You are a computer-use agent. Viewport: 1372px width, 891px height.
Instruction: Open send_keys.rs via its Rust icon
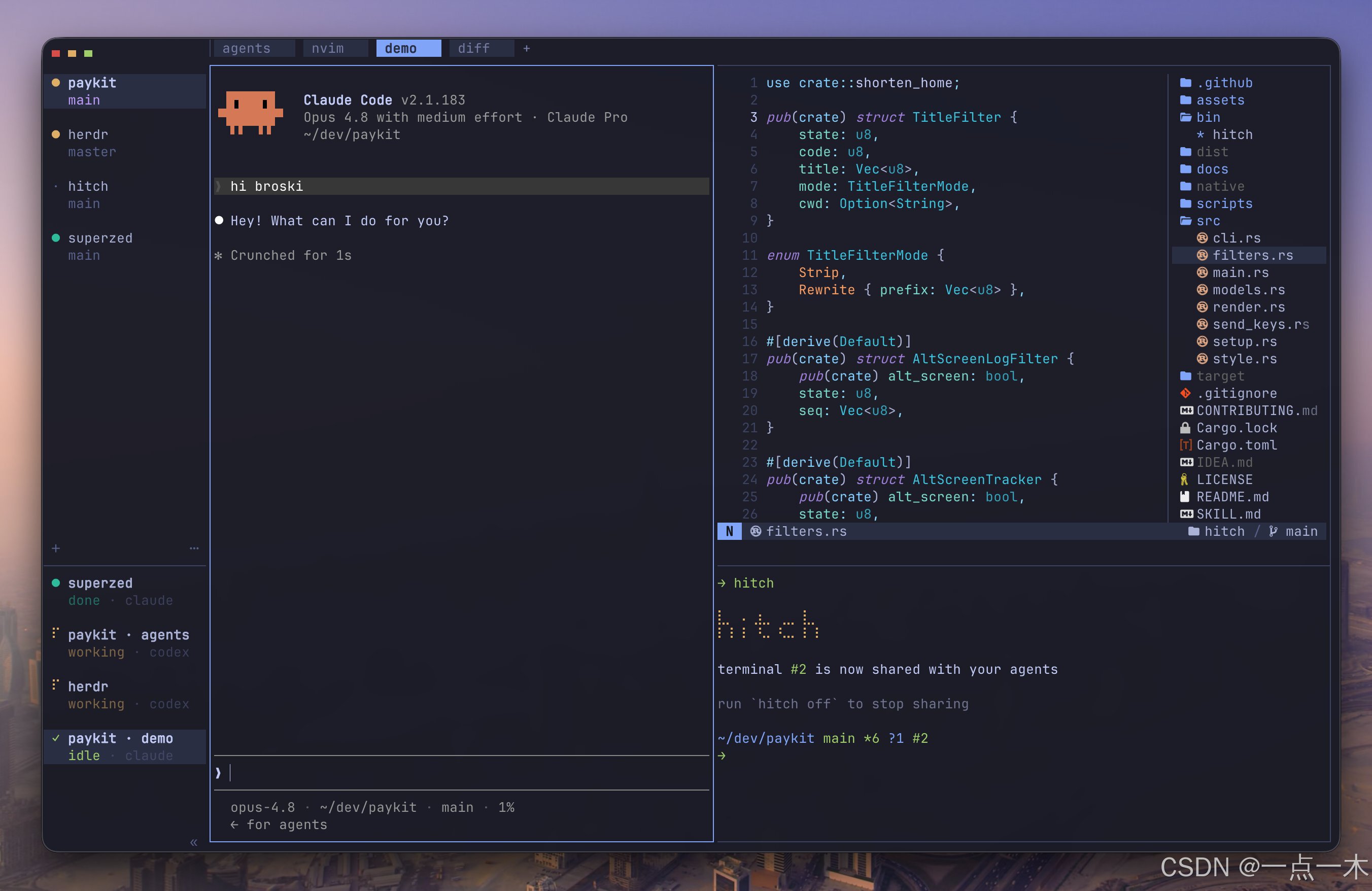coord(1202,324)
